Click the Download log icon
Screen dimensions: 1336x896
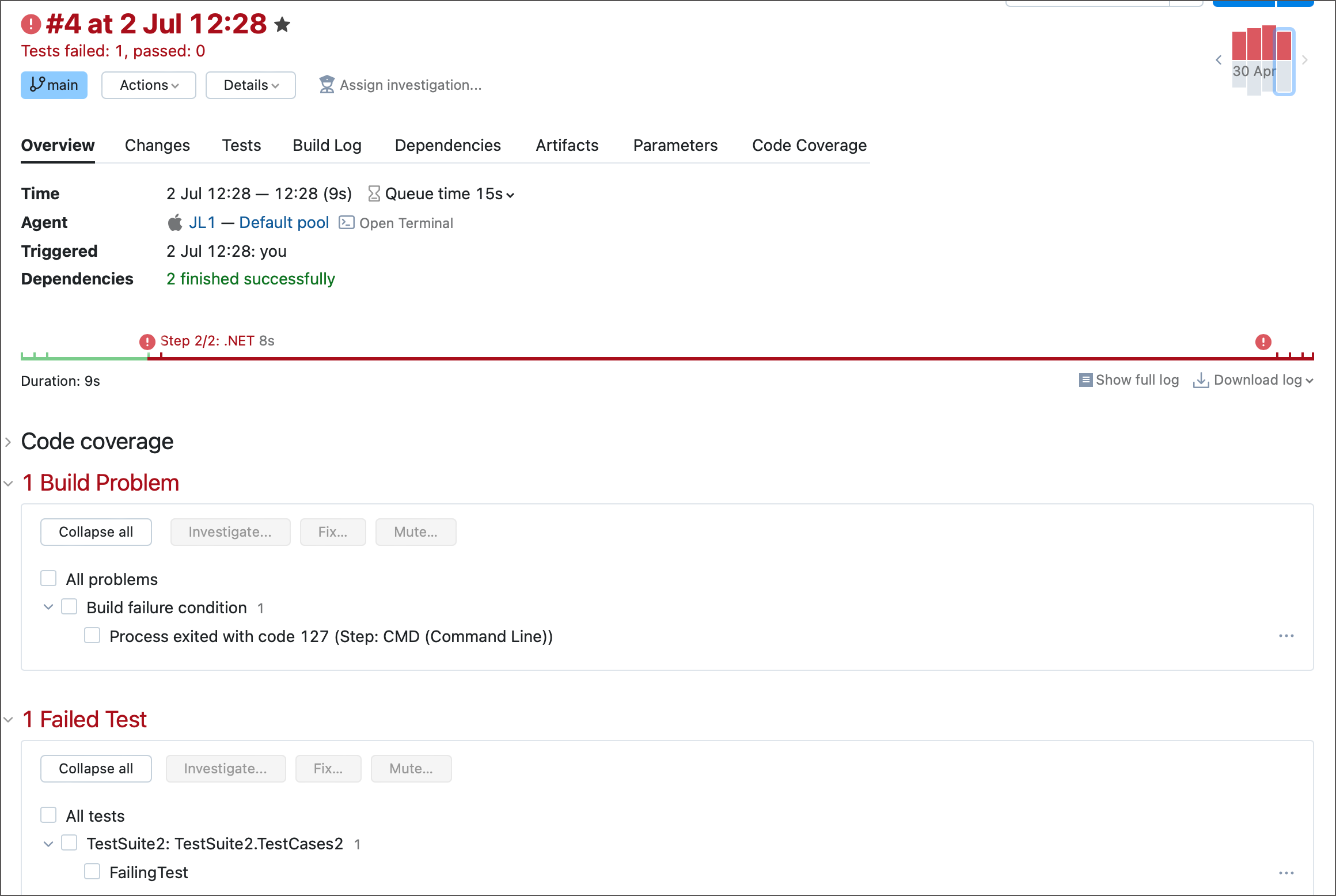coord(1201,380)
